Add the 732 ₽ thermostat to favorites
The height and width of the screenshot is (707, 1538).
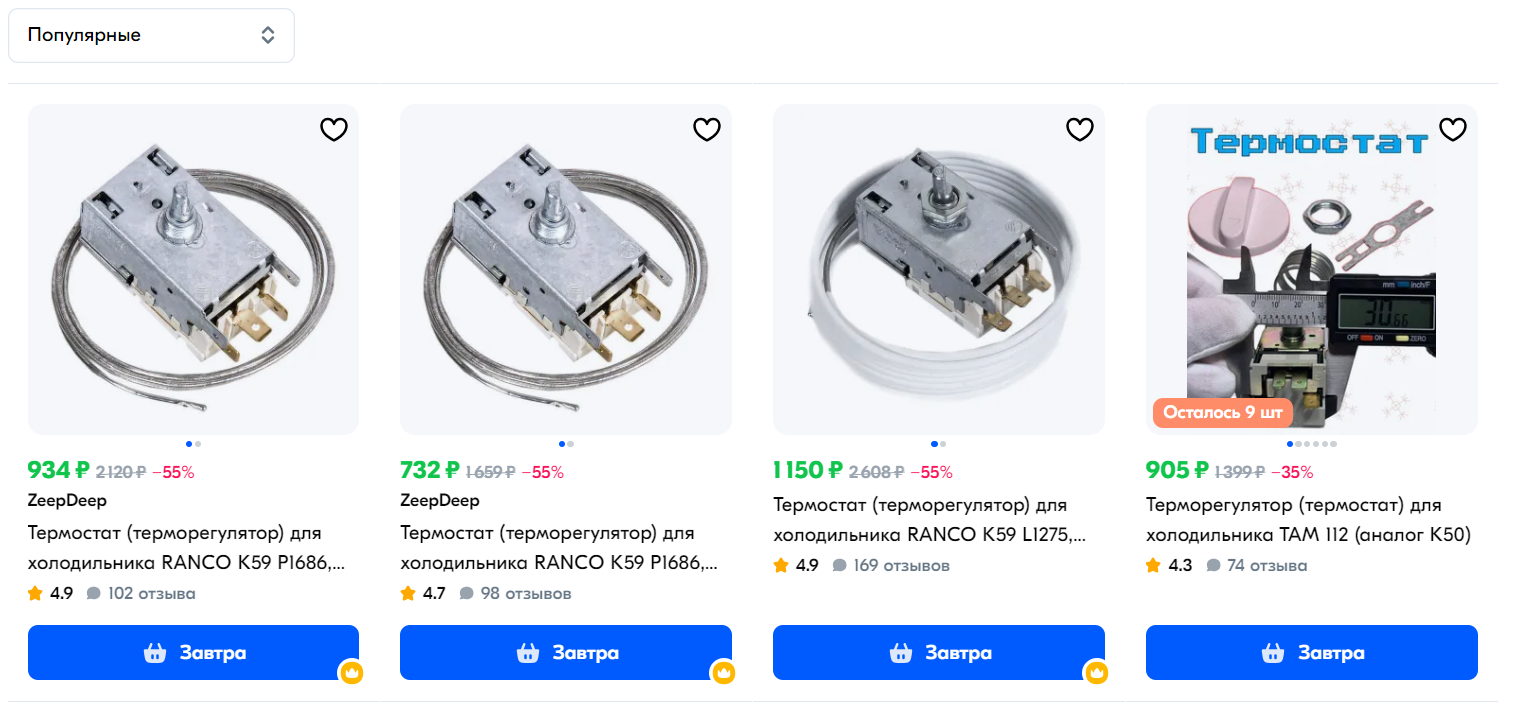coord(706,130)
